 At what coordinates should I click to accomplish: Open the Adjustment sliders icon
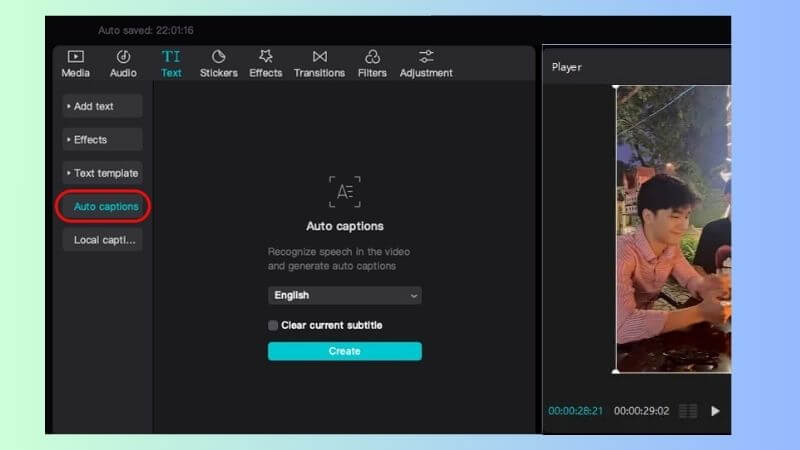[x=426, y=57]
